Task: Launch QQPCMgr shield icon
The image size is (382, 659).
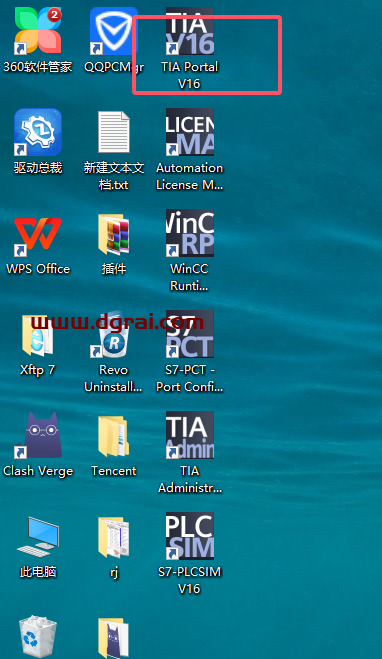Action: [x=113, y=31]
